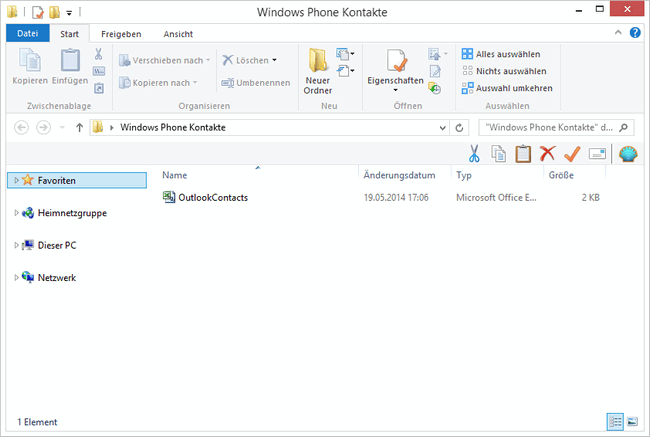
Task: Expand the Heimnetzgruppe tree node
Action: (17, 213)
